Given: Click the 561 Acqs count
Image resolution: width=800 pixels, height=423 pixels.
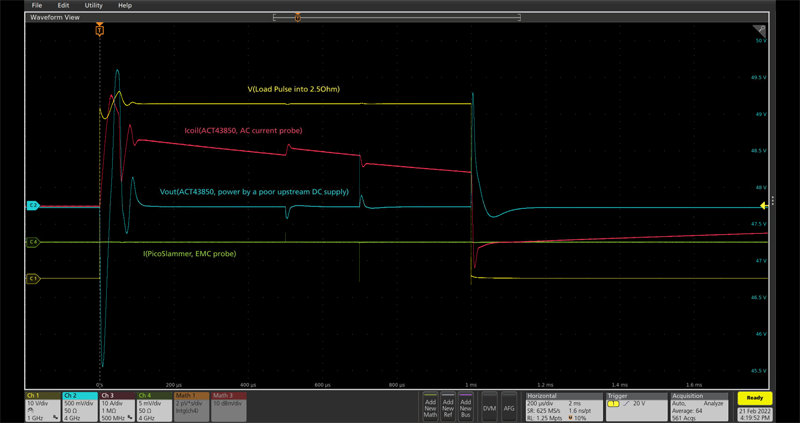Looking at the screenshot, I should 683,416.
